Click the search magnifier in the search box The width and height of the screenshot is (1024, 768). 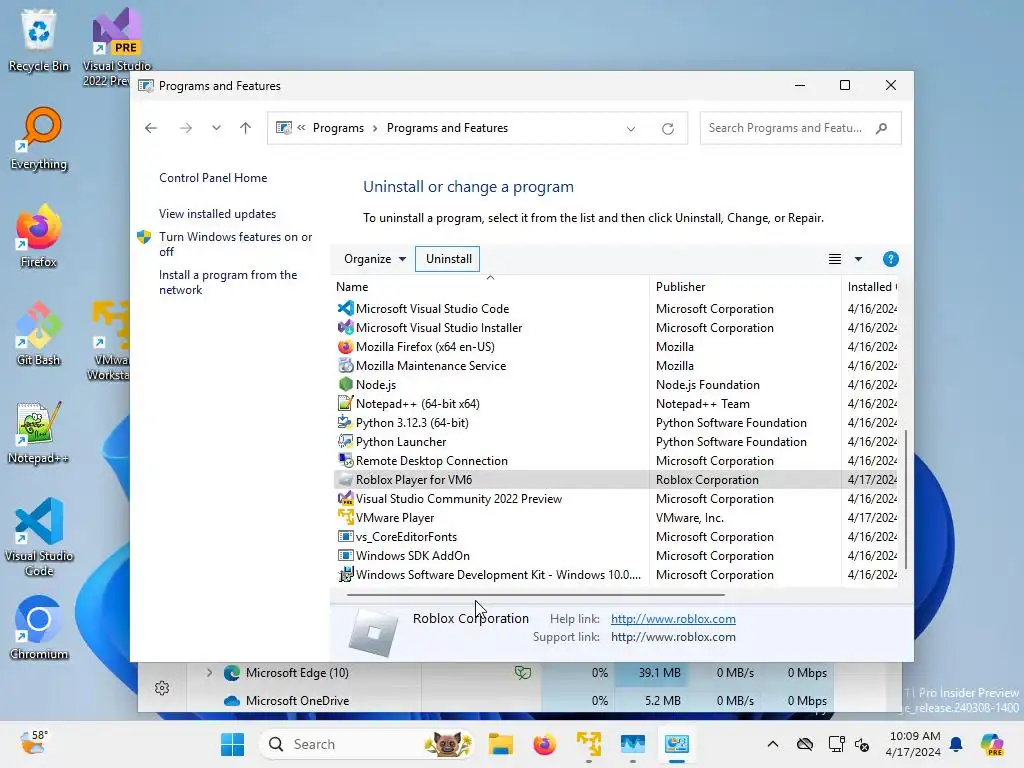882,128
